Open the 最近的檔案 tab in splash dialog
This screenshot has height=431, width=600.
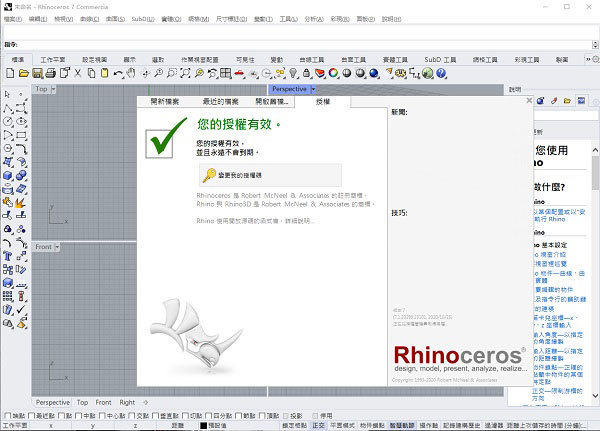[220, 102]
